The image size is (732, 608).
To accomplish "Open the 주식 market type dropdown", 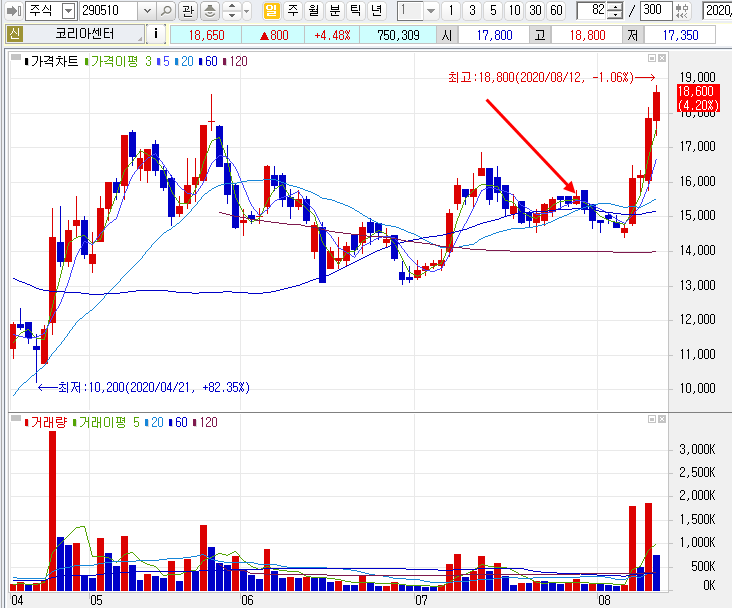I will pos(68,10).
